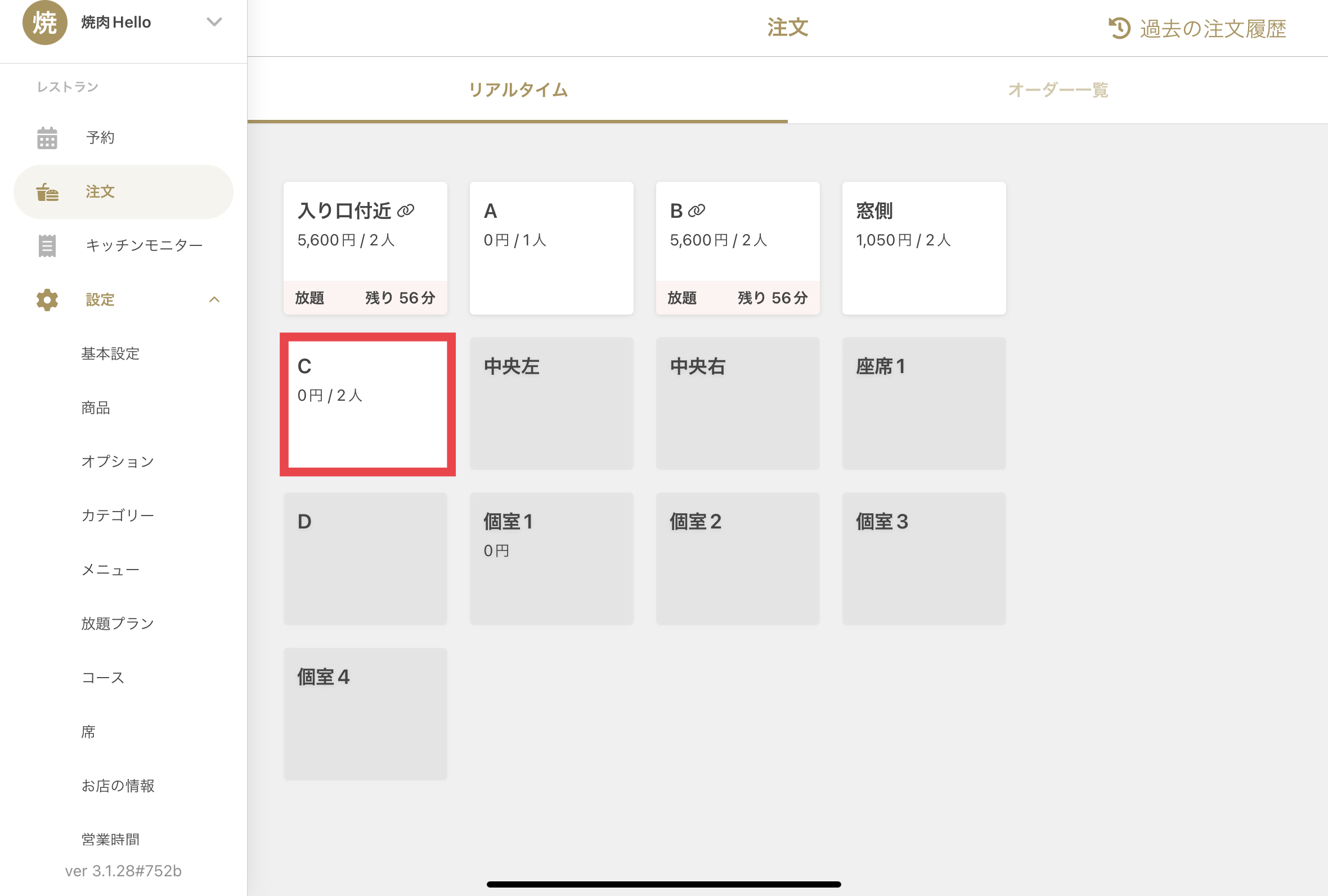Click the 焼 restaurant logo avatar
Image resolution: width=1328 pixels, height=896 pixels.
pyautogui.click(x=44, y=22)
